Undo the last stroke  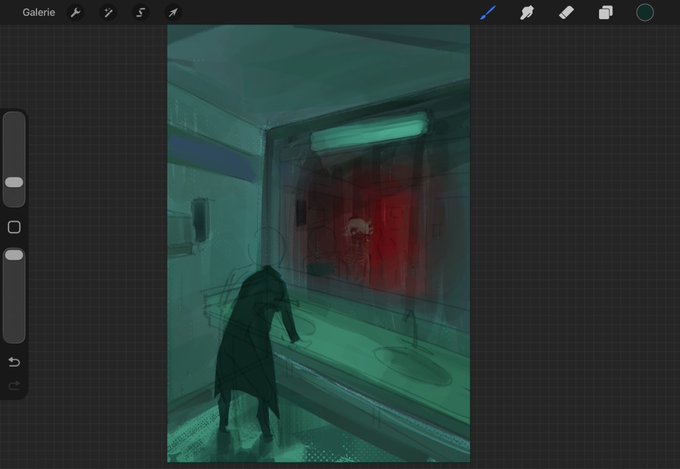click(14, 362)
